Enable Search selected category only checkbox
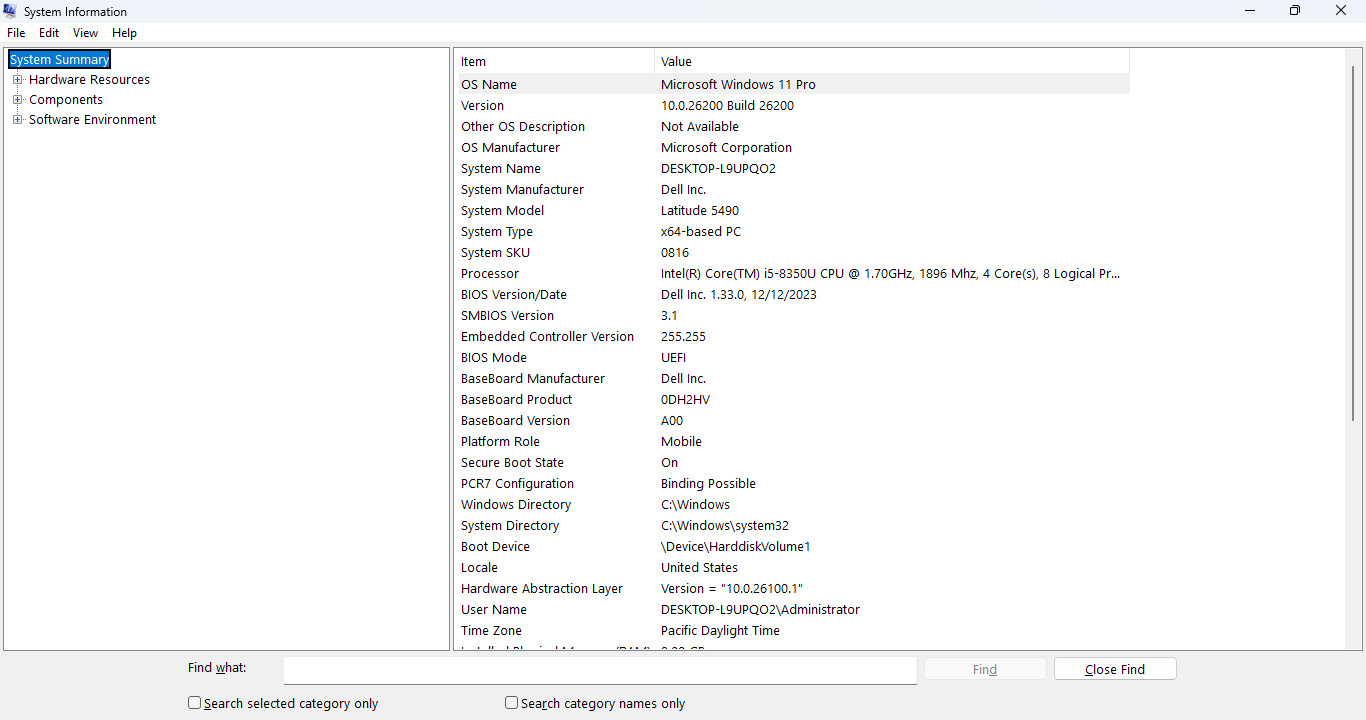Viewport: 1366px width, 720px height. (x=195, y=703)
